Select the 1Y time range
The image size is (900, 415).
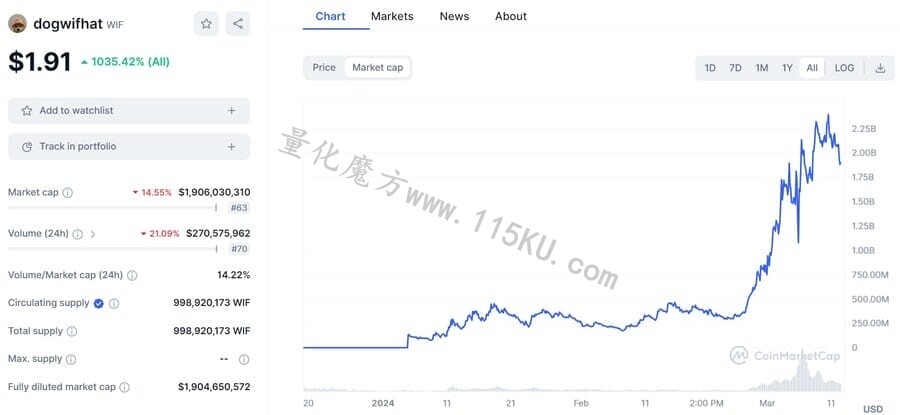[x=787, y=68]
